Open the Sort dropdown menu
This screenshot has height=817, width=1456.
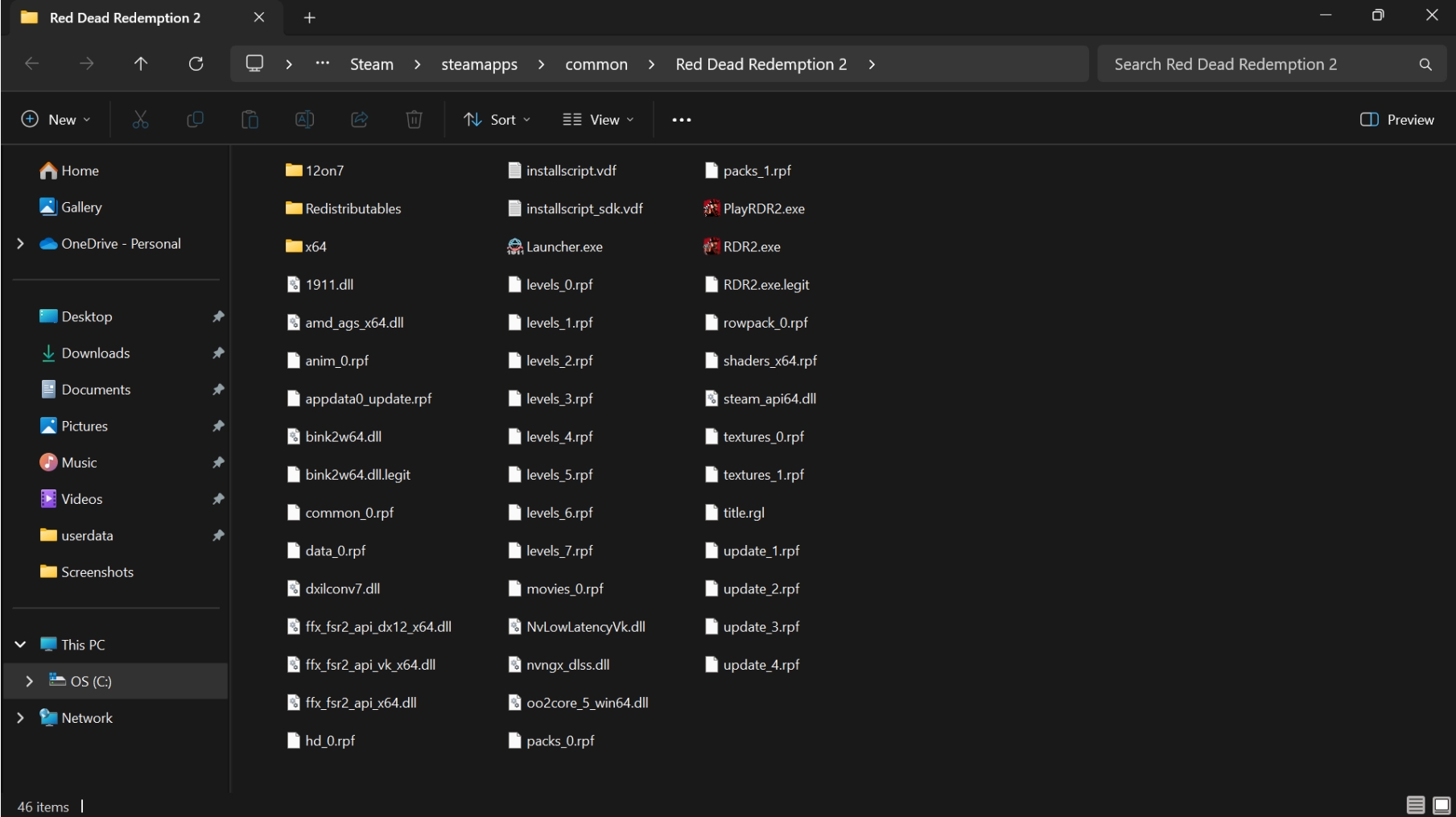point(497,119)
